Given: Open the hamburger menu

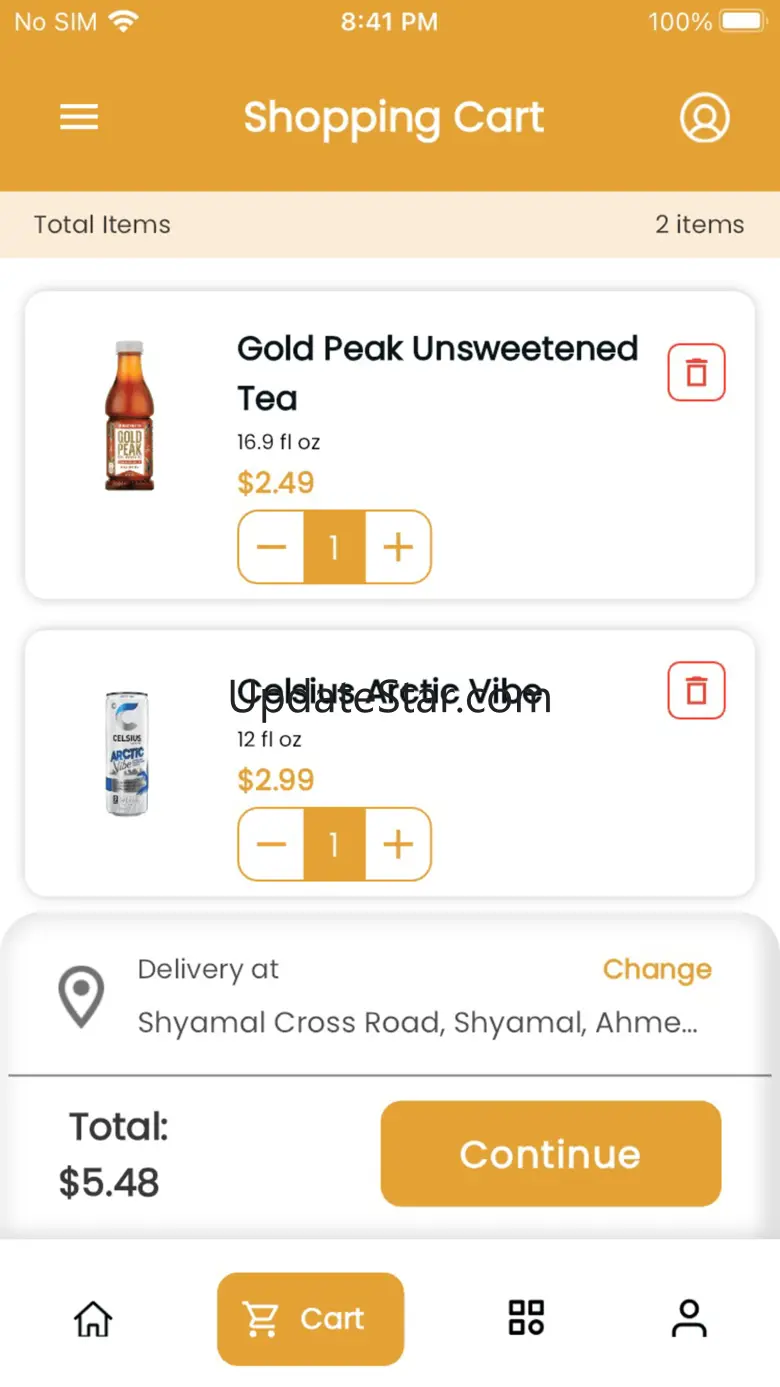Looking at the screenshot, I should pos(79,118).
